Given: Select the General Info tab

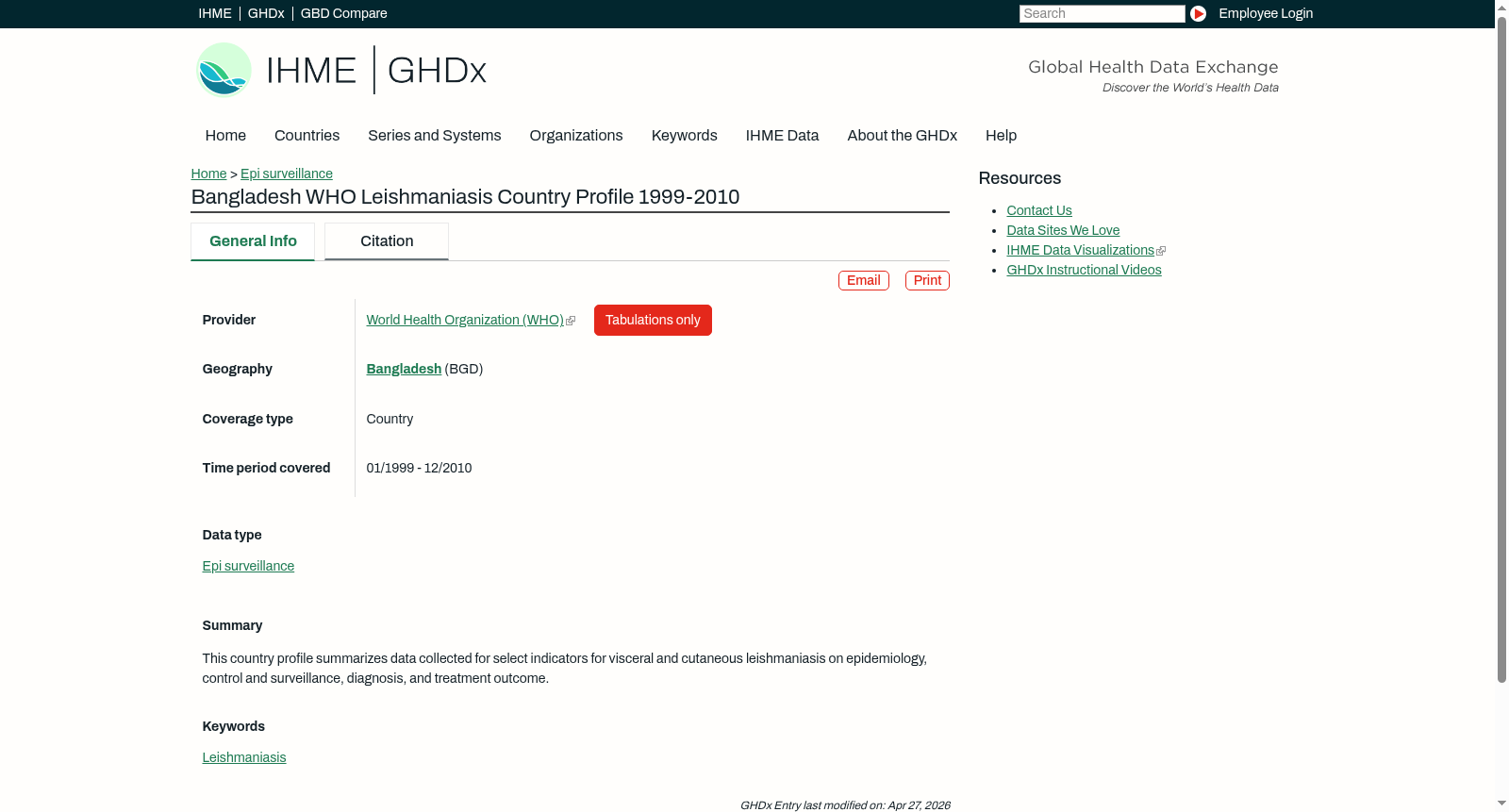Looking at the screenshot, I should tap(253, 241).
